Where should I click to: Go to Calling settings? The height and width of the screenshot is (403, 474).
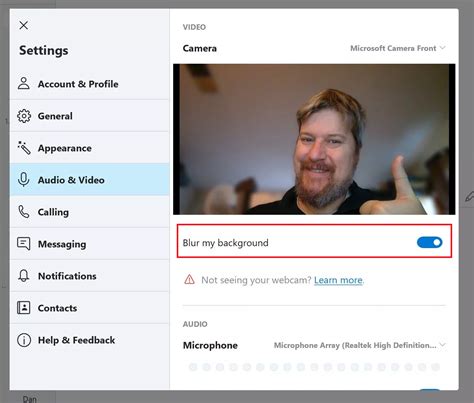[x=90, y=212]
